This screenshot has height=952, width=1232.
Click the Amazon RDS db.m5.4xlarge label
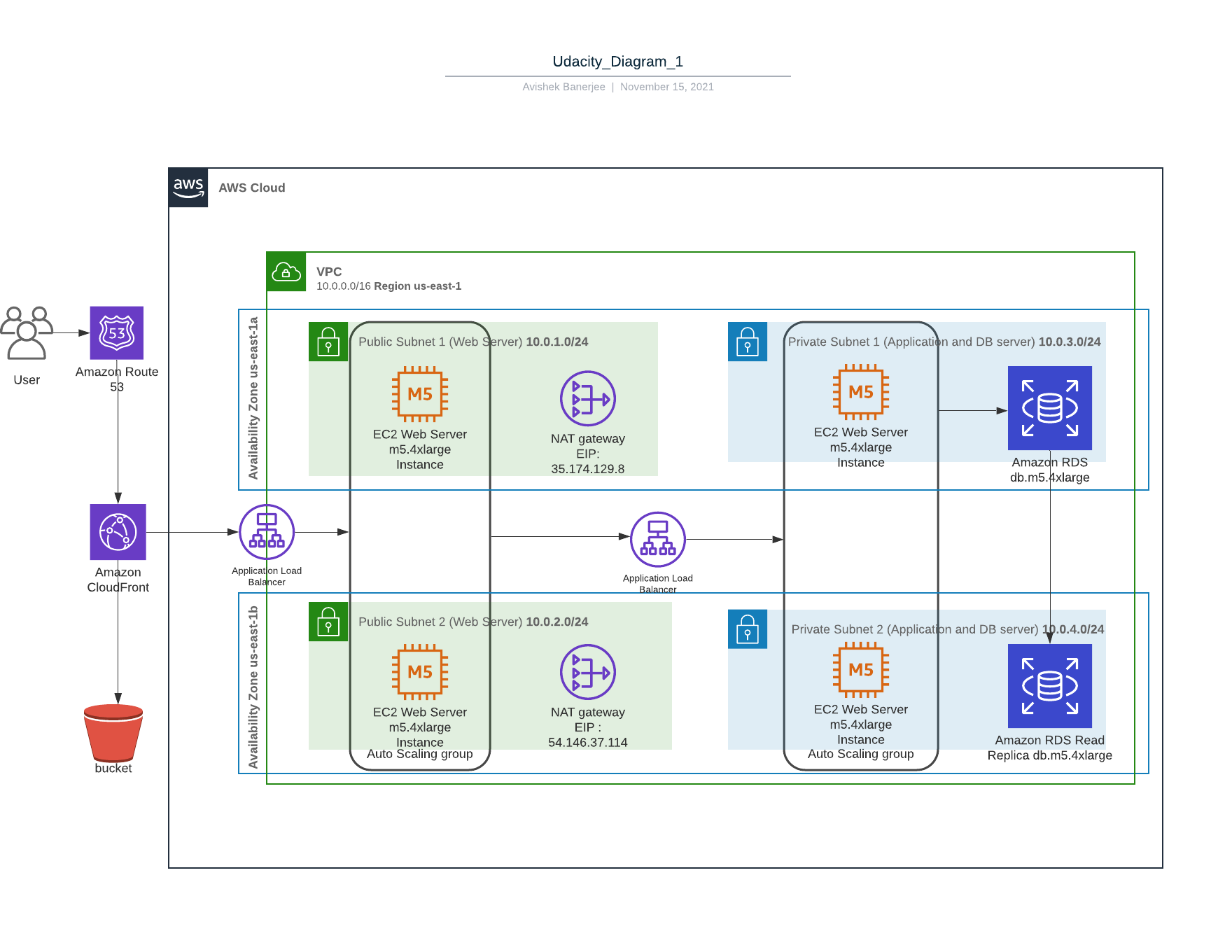1050,470
